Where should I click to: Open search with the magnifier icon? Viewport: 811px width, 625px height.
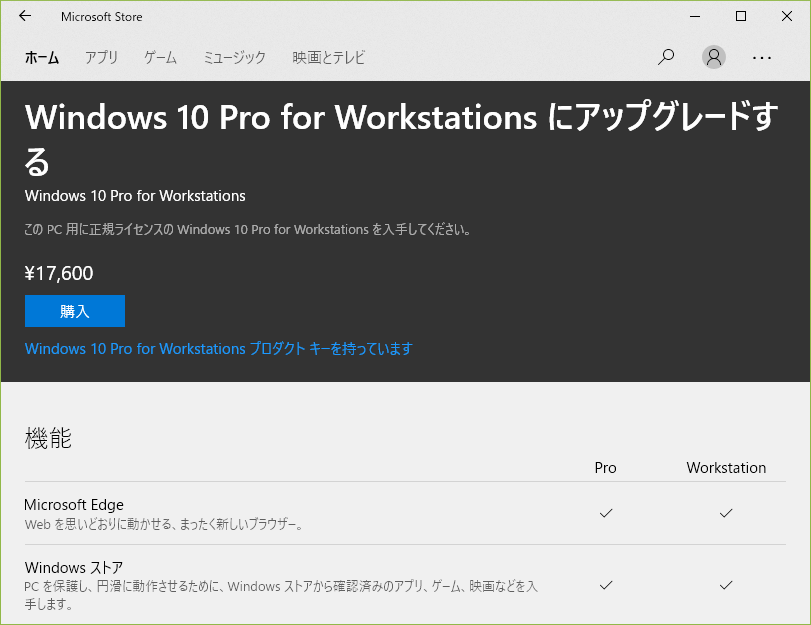coord(666,57)
